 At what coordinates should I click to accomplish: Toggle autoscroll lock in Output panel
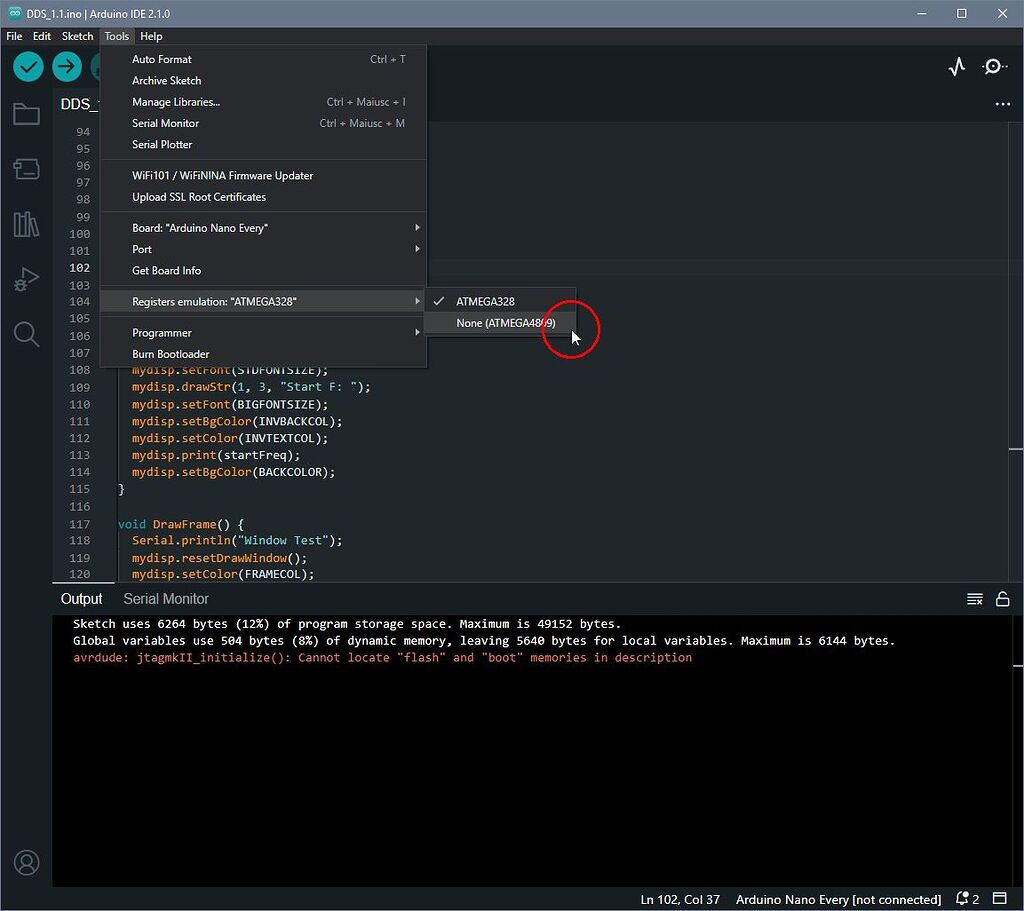point(1003,598)
